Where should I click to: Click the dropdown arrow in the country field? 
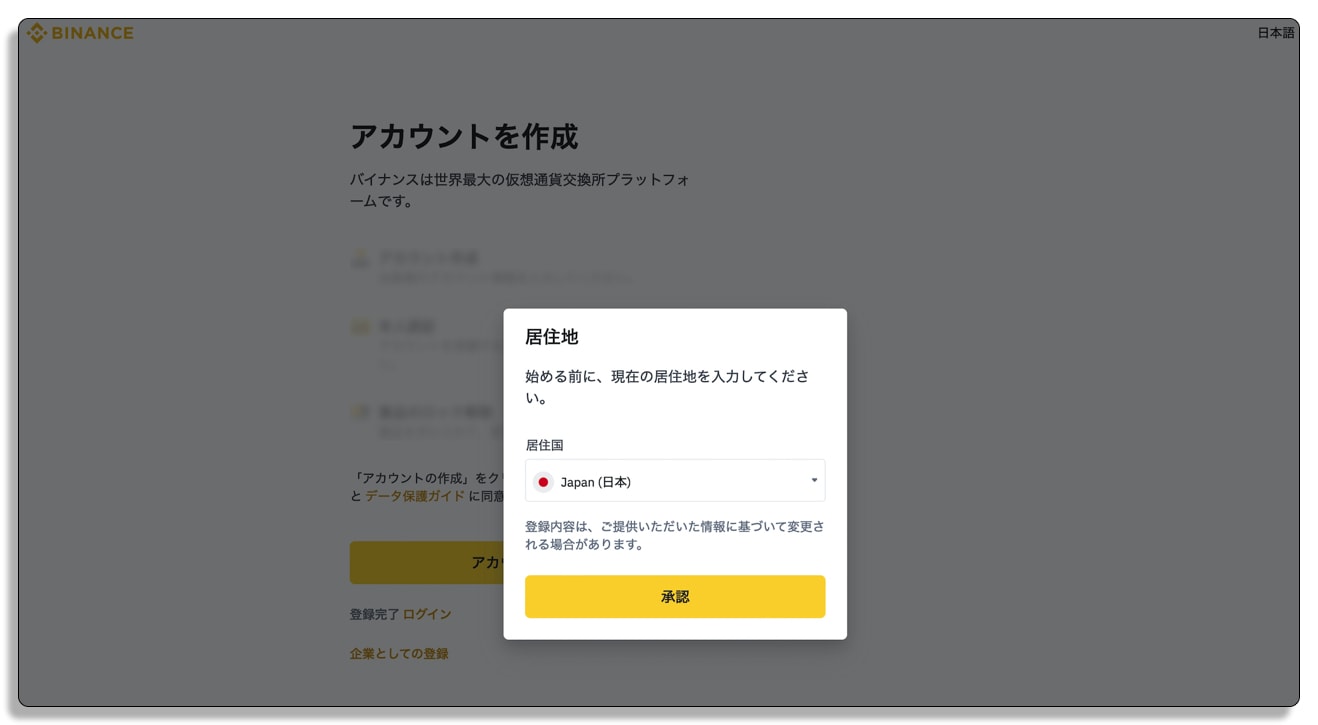[x=814, y=481]
